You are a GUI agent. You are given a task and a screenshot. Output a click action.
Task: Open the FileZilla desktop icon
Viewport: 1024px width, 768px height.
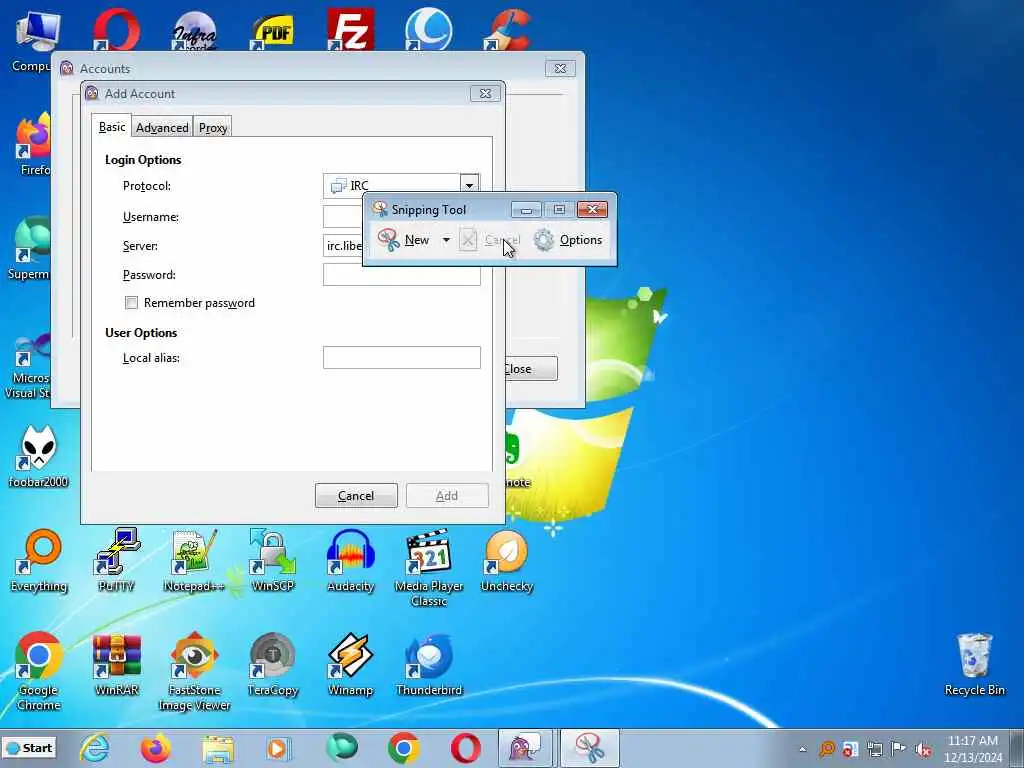pos(351,29)
